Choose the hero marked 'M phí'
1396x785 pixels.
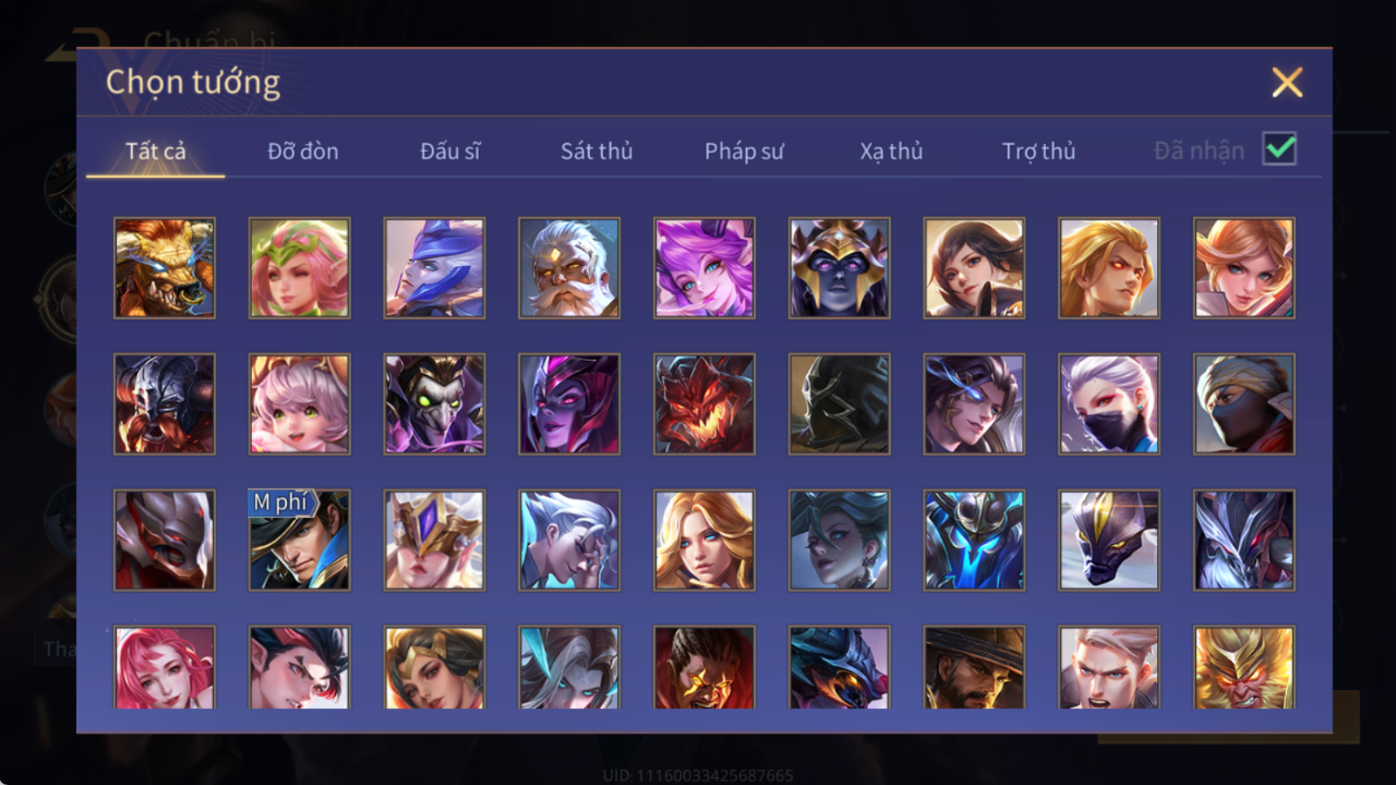pyautogui.click(x=299, y=540)
